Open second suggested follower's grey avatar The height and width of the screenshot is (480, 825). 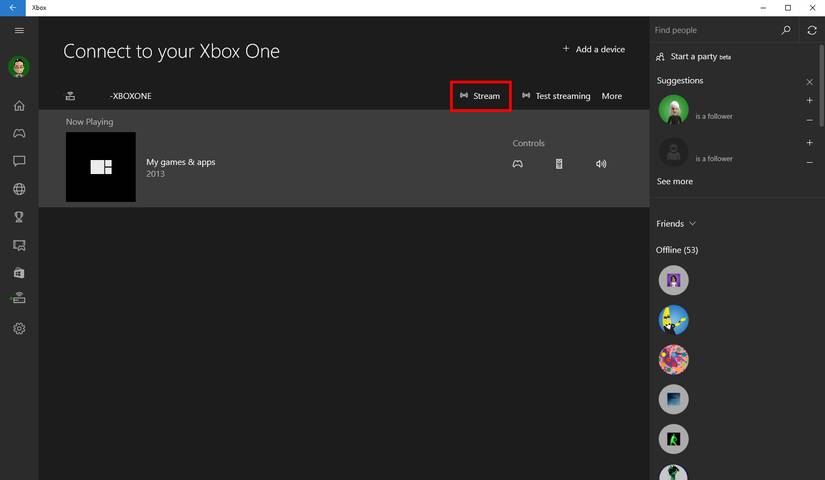[x=673, y=152]
